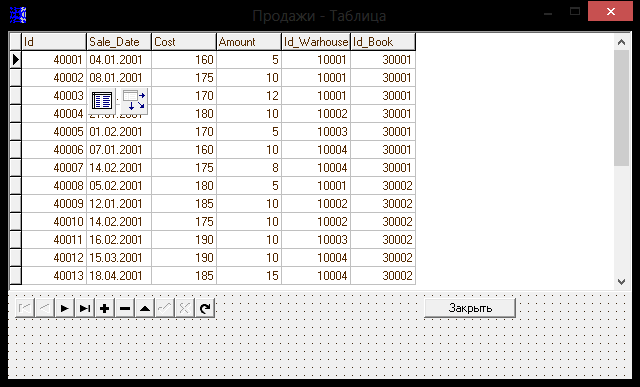Screen dimensions: 640x387
Task: Select date cell 16.02.2001
Action: pos(119,239)
